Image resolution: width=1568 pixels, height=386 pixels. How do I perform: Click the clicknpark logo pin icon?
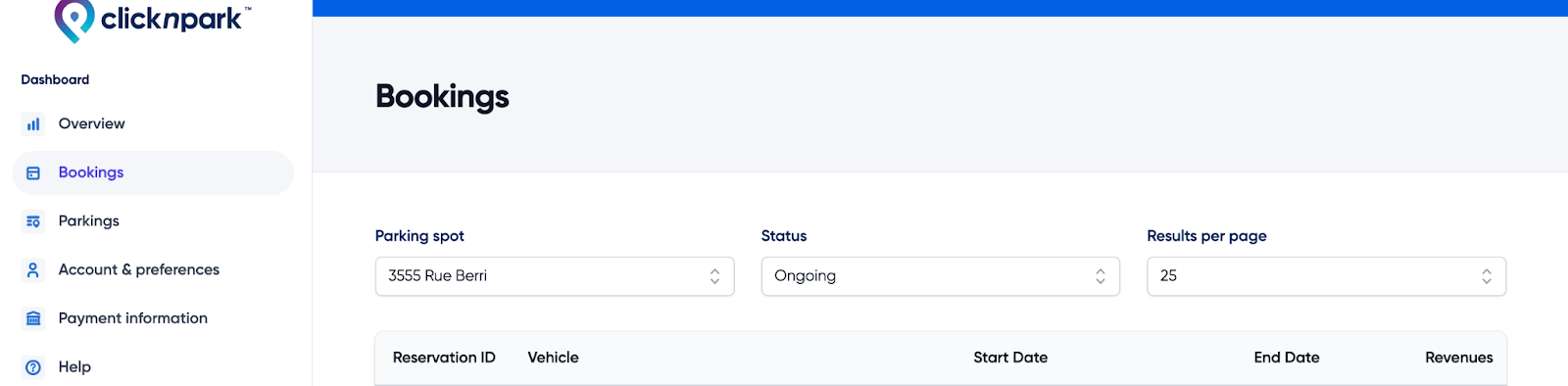point(74,20)
